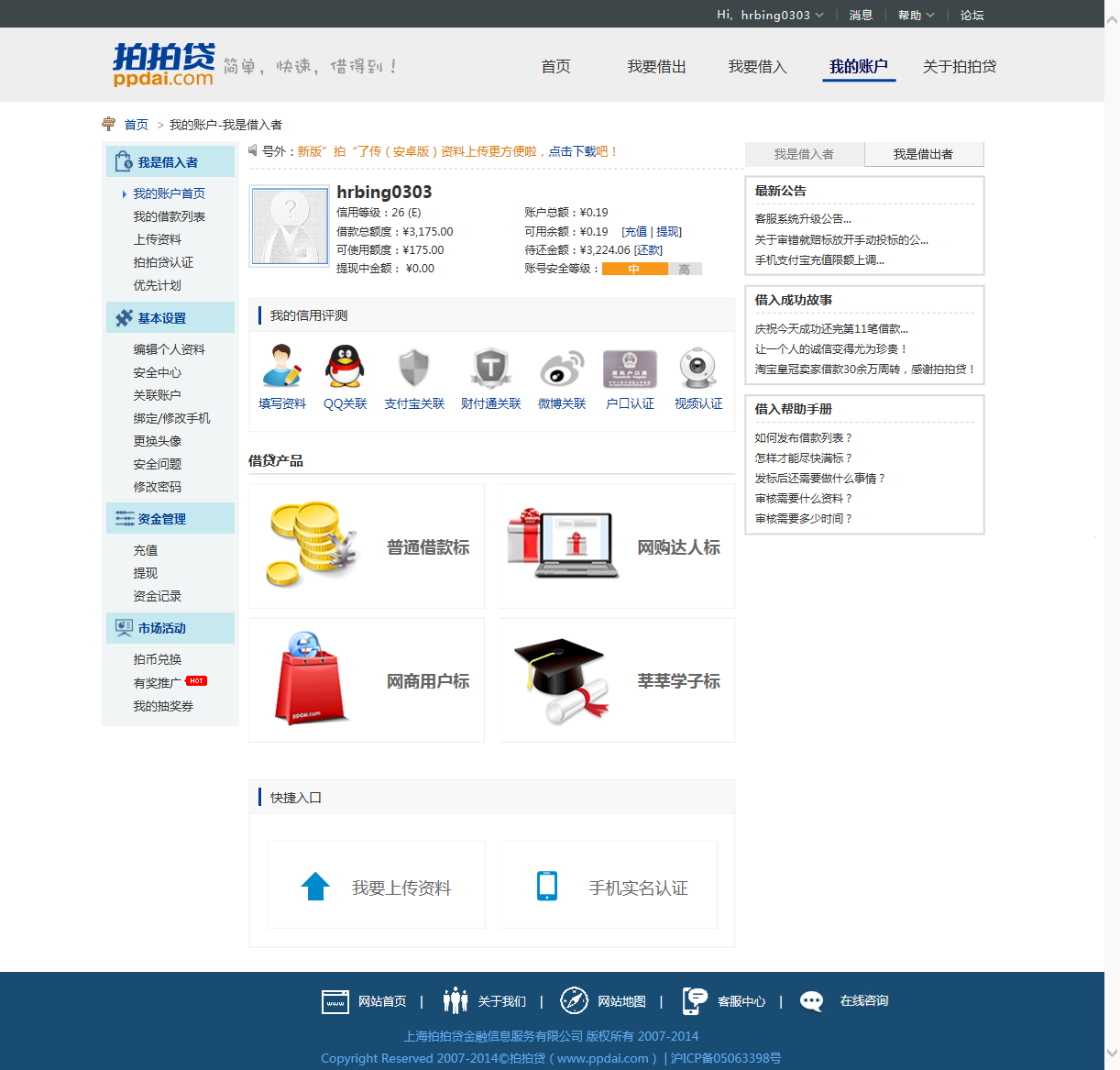Click the breadcrumb home signpost icon
The width and height of the screenshot is (1120, 1070).
pos(109,124)
